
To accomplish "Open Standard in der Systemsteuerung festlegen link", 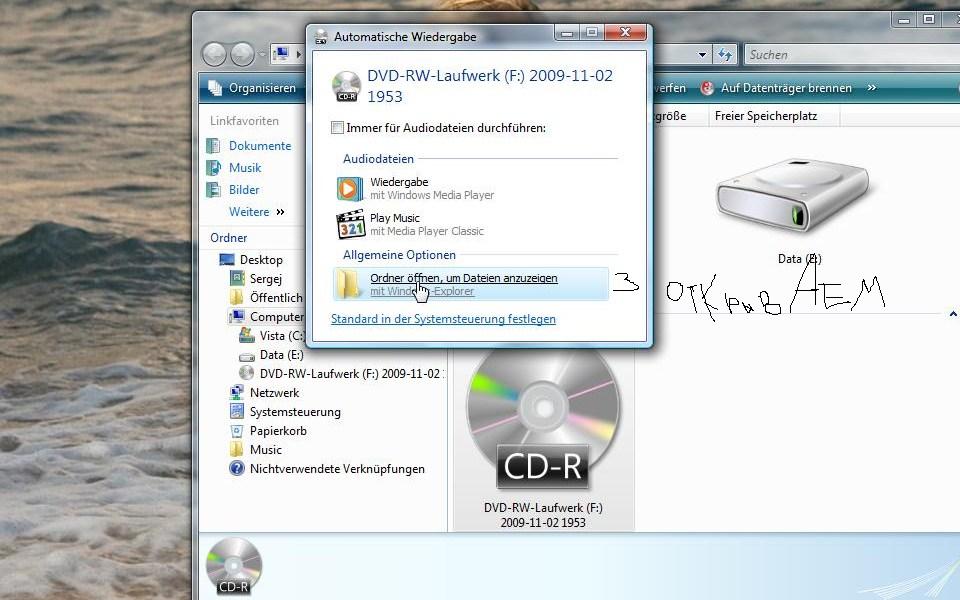I will click(443, 319).
